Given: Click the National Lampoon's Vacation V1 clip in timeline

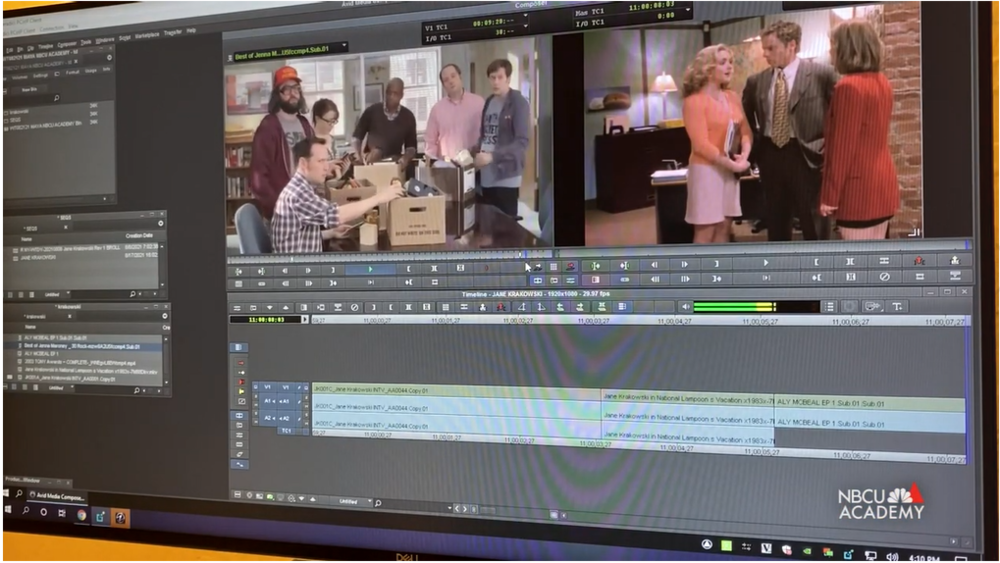Looking at the screenshot, I should (688, 398).
